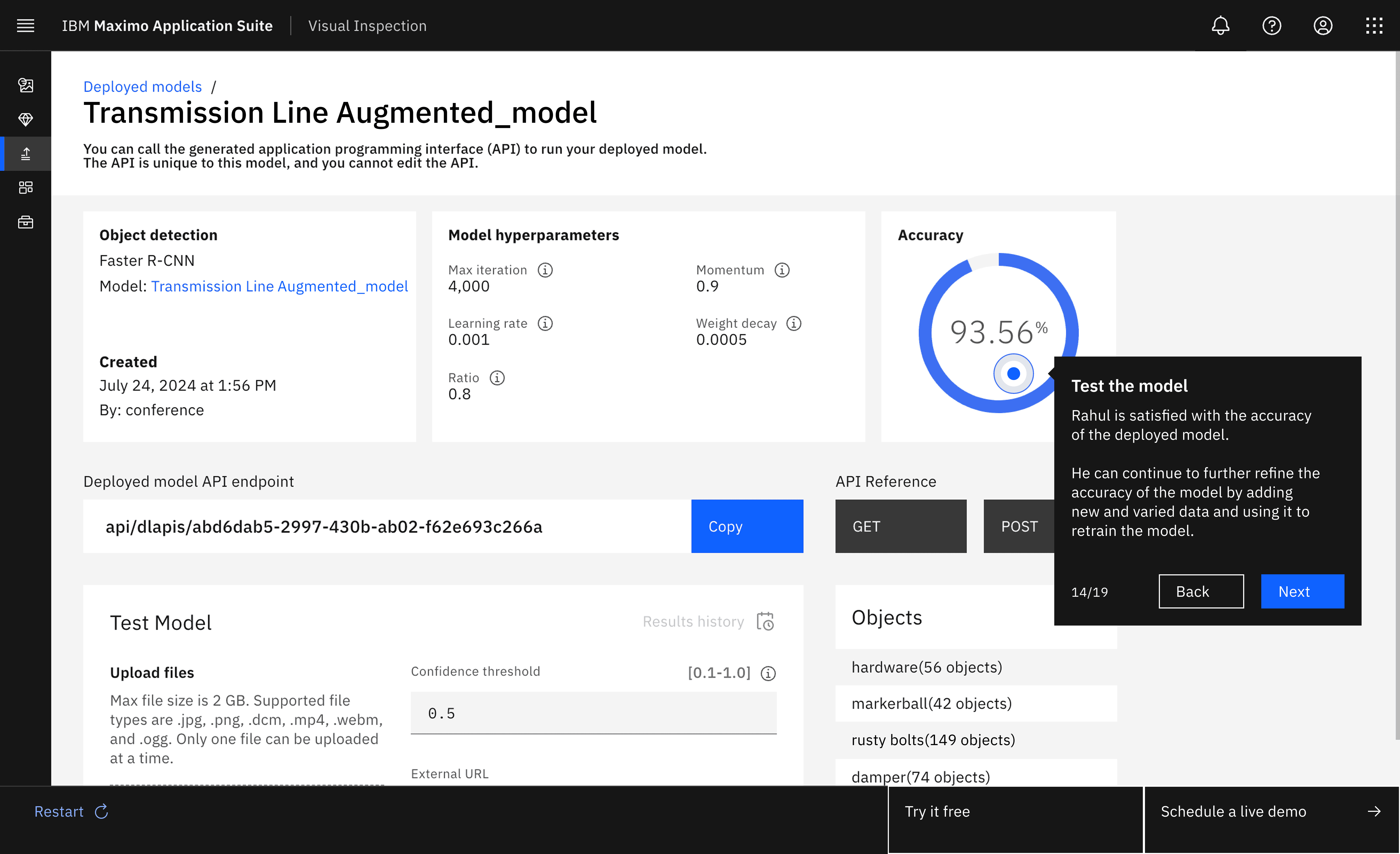Click the help question mark icon
1400x854 pixels.
[x=1271, y=26]
